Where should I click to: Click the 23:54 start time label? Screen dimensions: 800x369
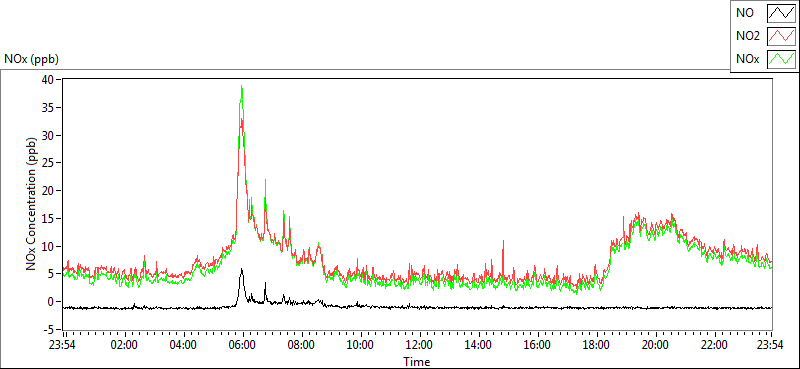click(63, 344)
